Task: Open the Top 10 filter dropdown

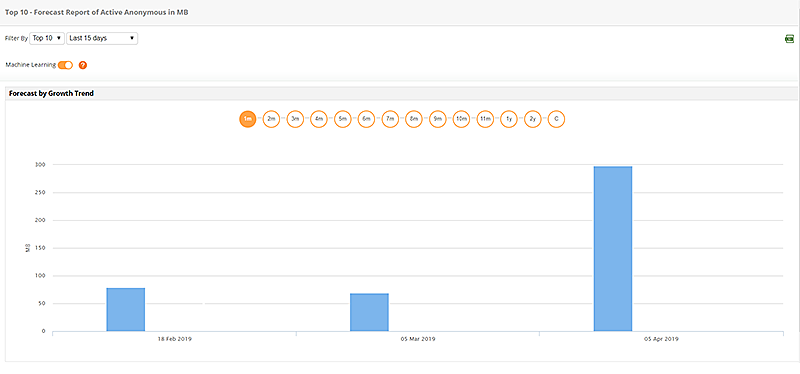Action: [47, 38]
